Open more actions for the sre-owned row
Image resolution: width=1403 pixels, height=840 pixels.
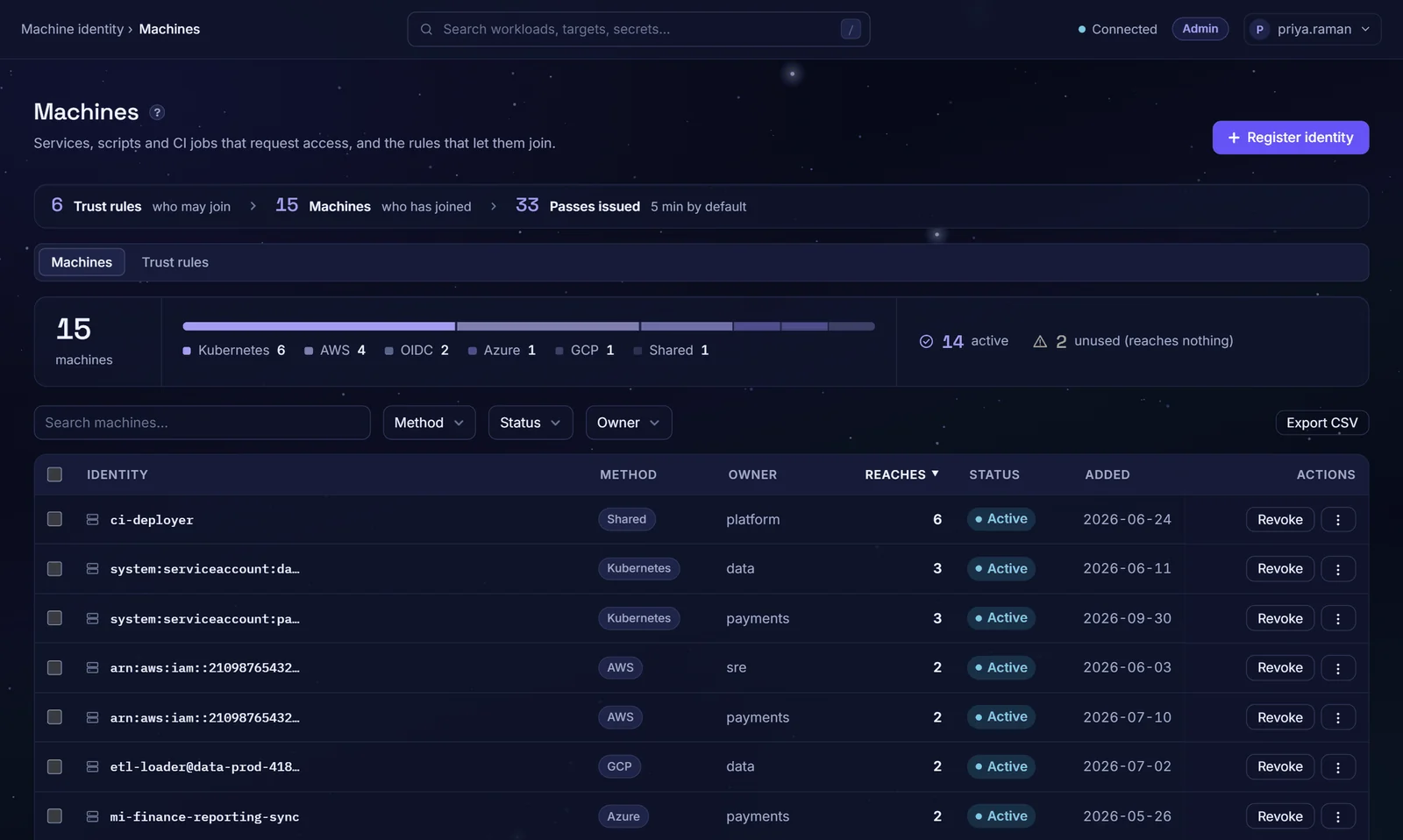point(1338,667)
